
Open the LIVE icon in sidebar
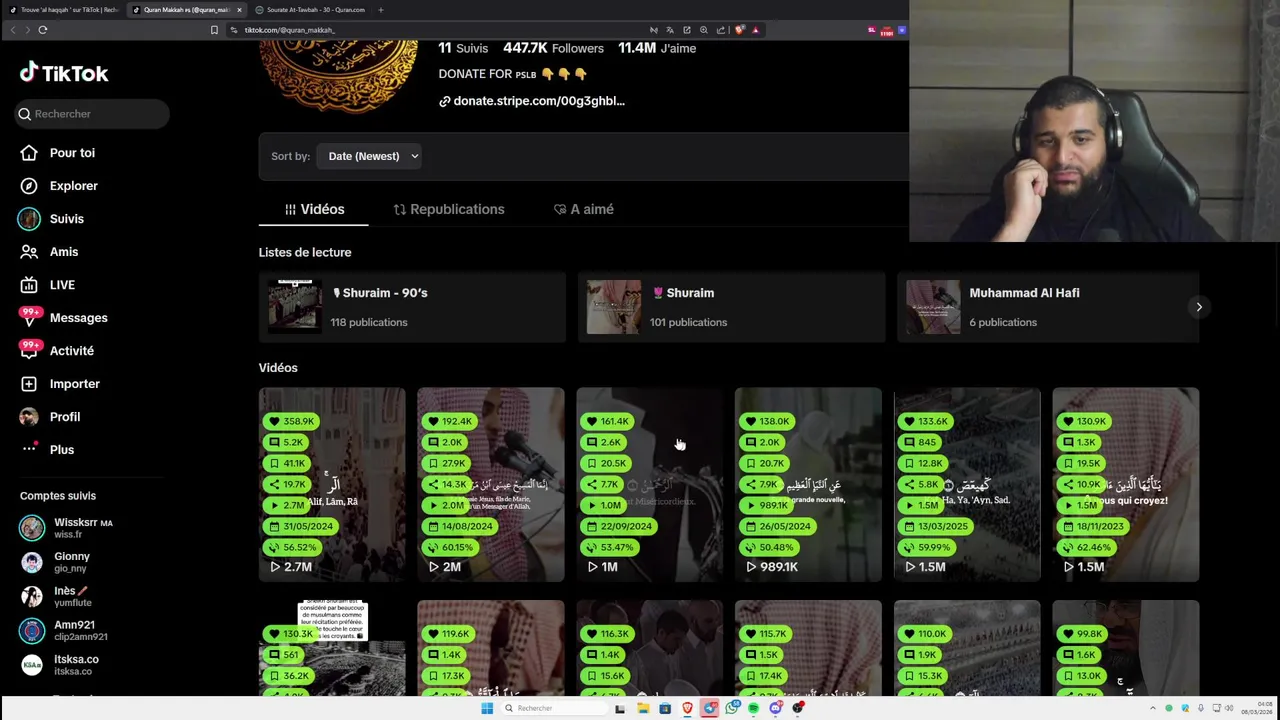[29, 285]
